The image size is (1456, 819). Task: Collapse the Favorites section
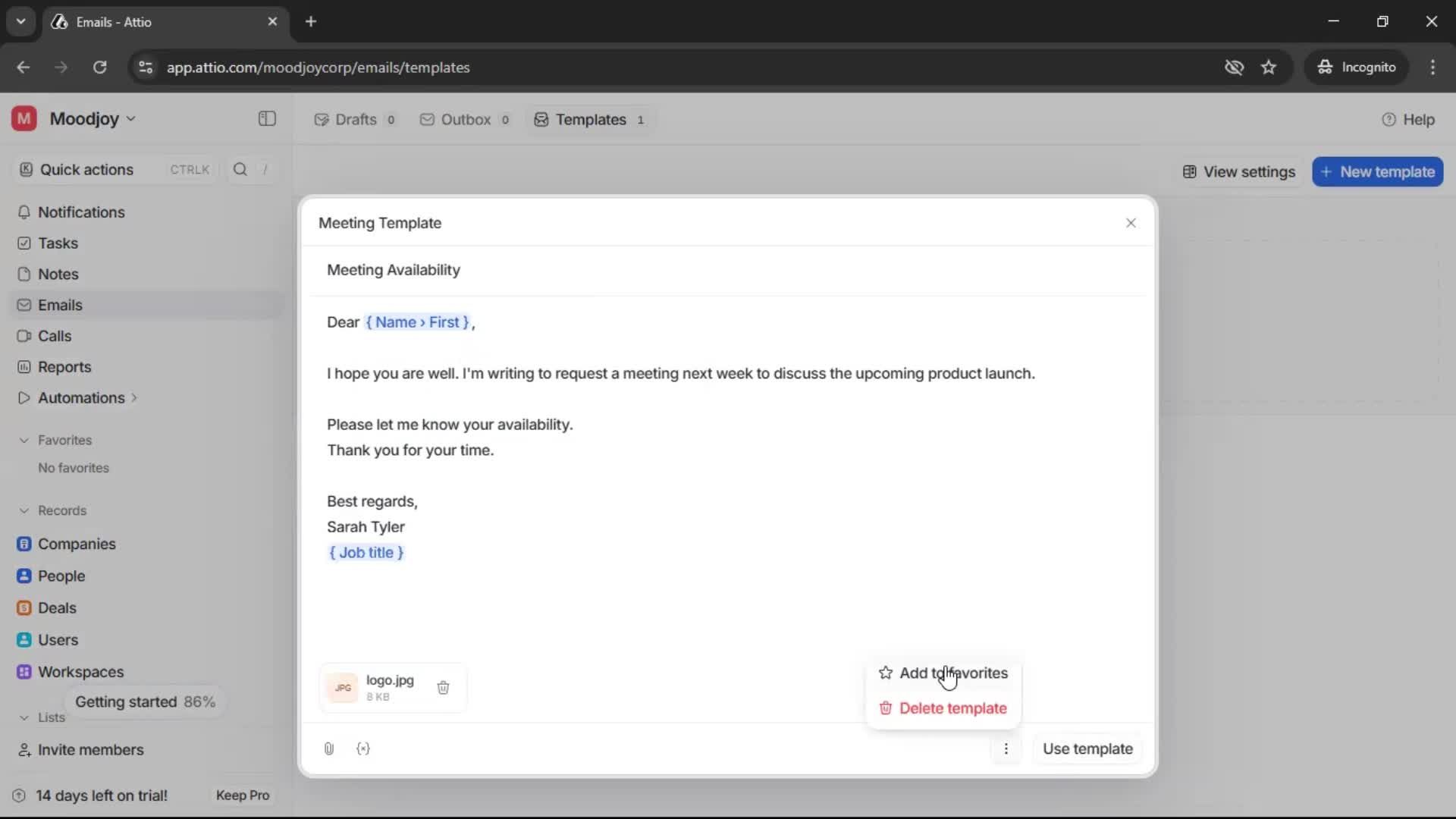(x=24, y=440)
